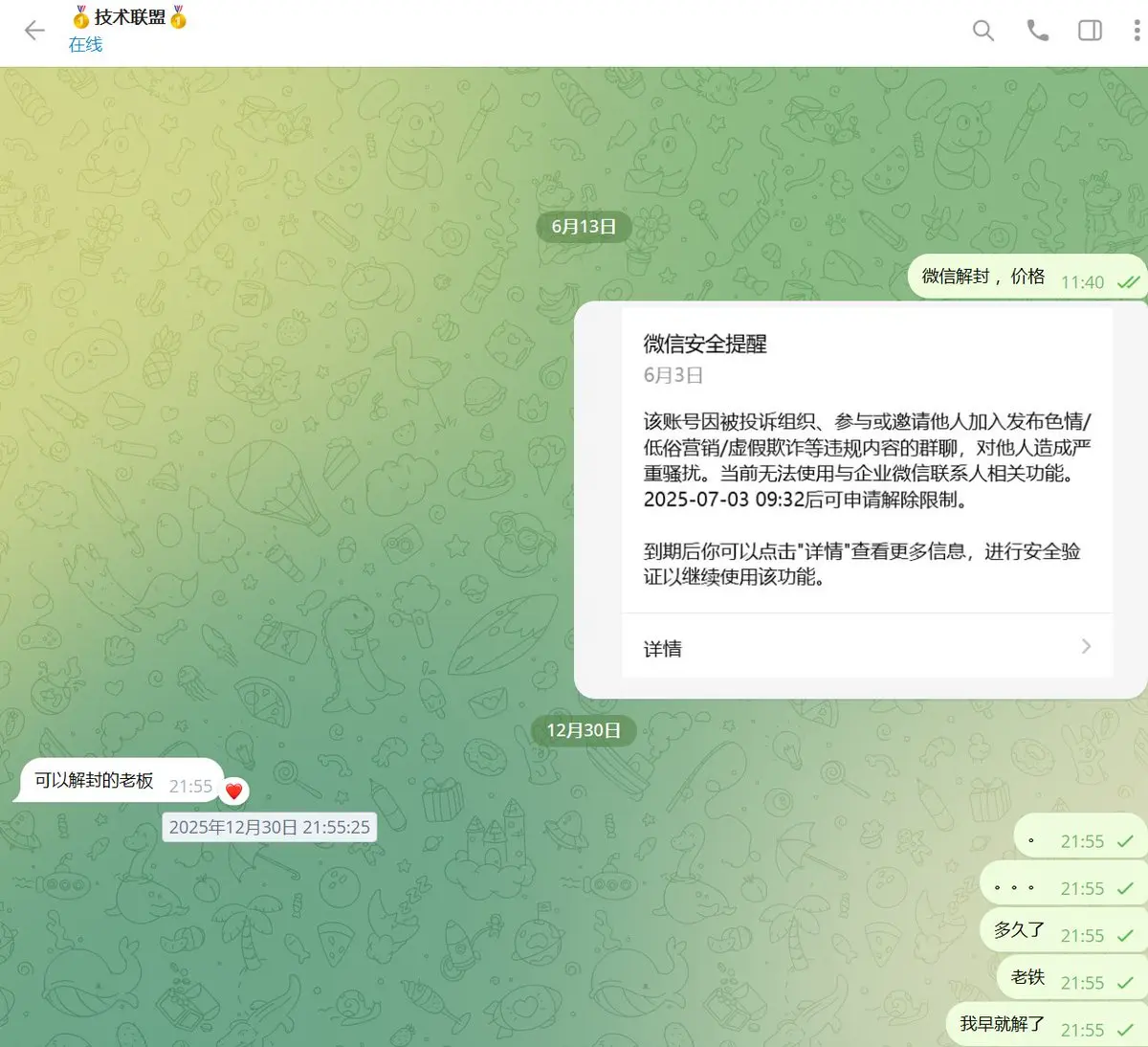Click the check mark on 多久了 message
The height and width of the screenshot is (1047, 1148).
[x=1125, y=936]
